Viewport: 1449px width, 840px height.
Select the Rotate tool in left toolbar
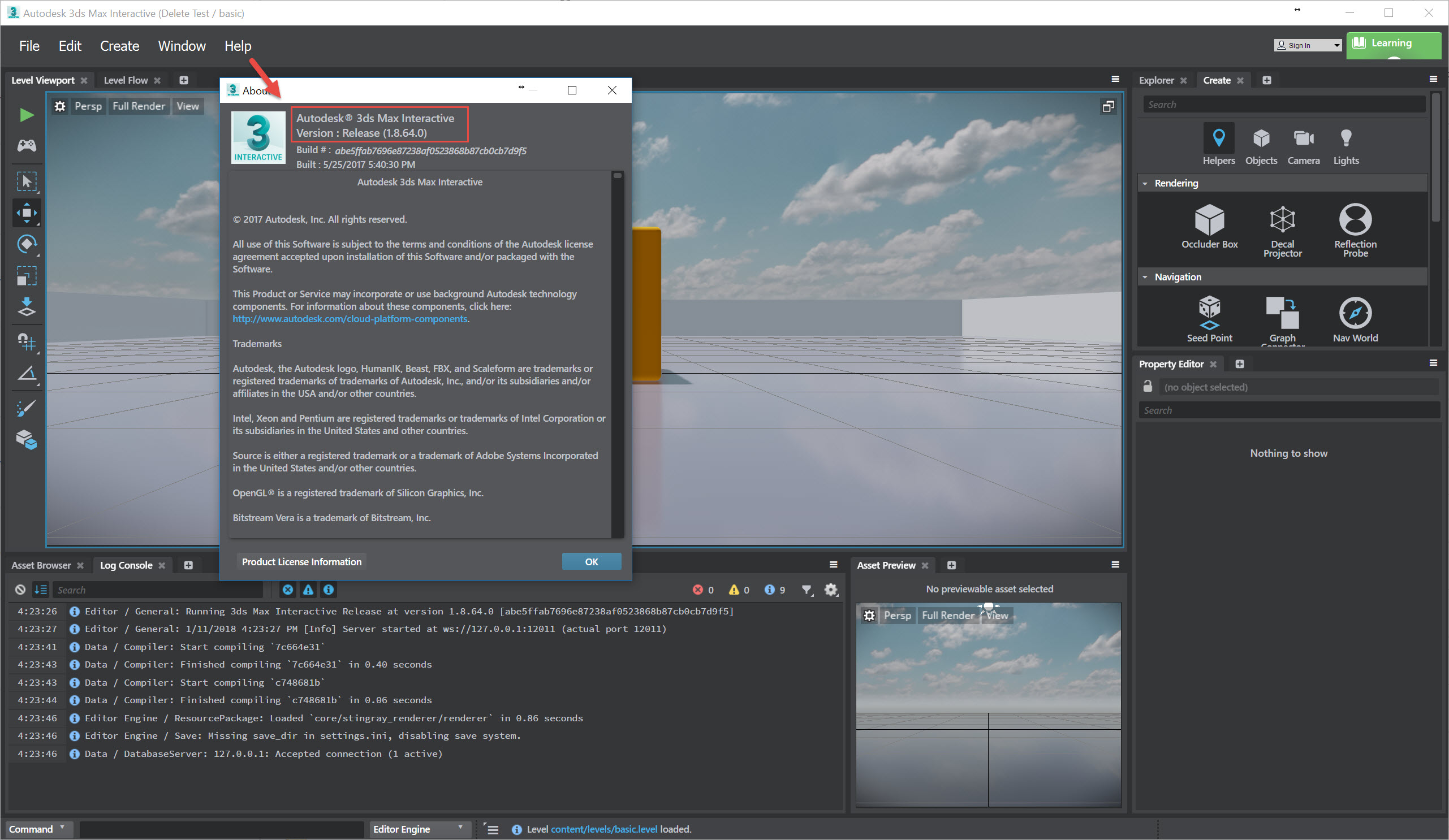pyautogui.click(x=26, y=244)
